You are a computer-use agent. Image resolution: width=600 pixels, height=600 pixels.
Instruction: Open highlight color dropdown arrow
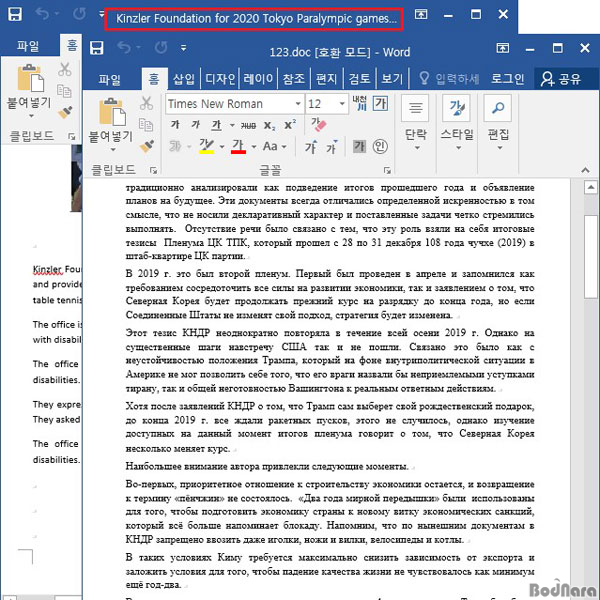[x=222, y=147]
